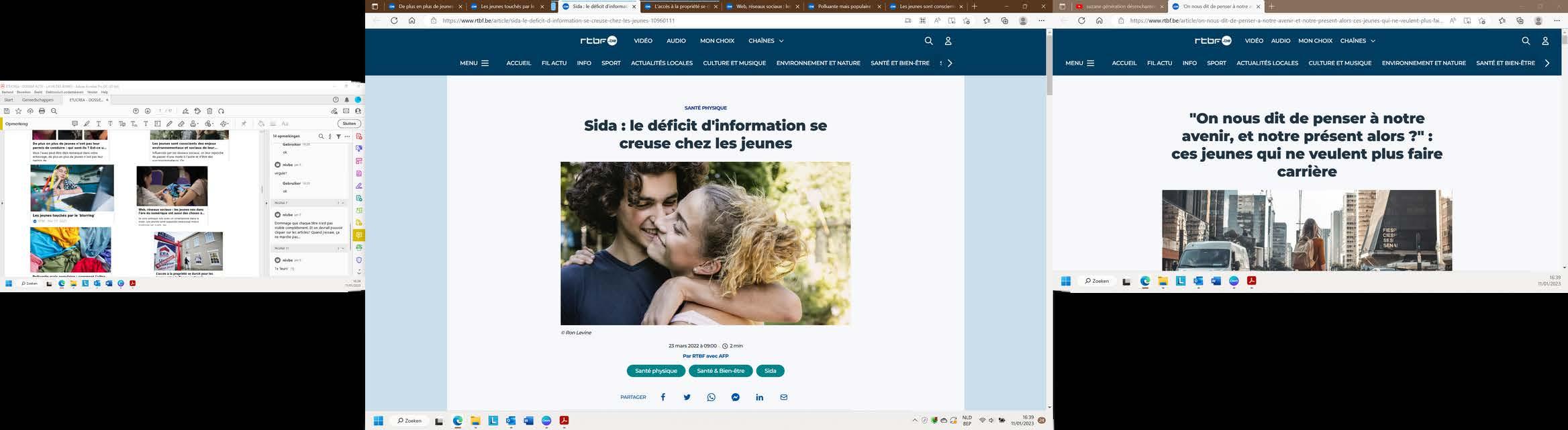Open Start tab in Acrobat

(9, 100)
